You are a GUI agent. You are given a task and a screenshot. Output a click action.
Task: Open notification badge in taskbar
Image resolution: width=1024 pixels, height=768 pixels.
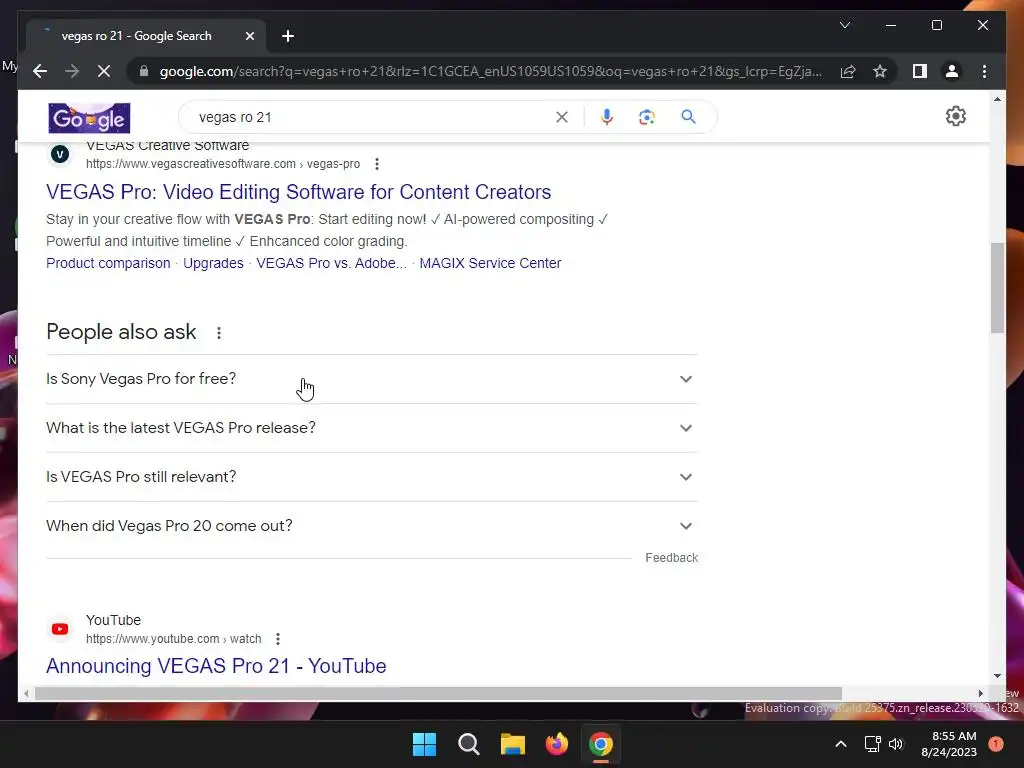995,744
